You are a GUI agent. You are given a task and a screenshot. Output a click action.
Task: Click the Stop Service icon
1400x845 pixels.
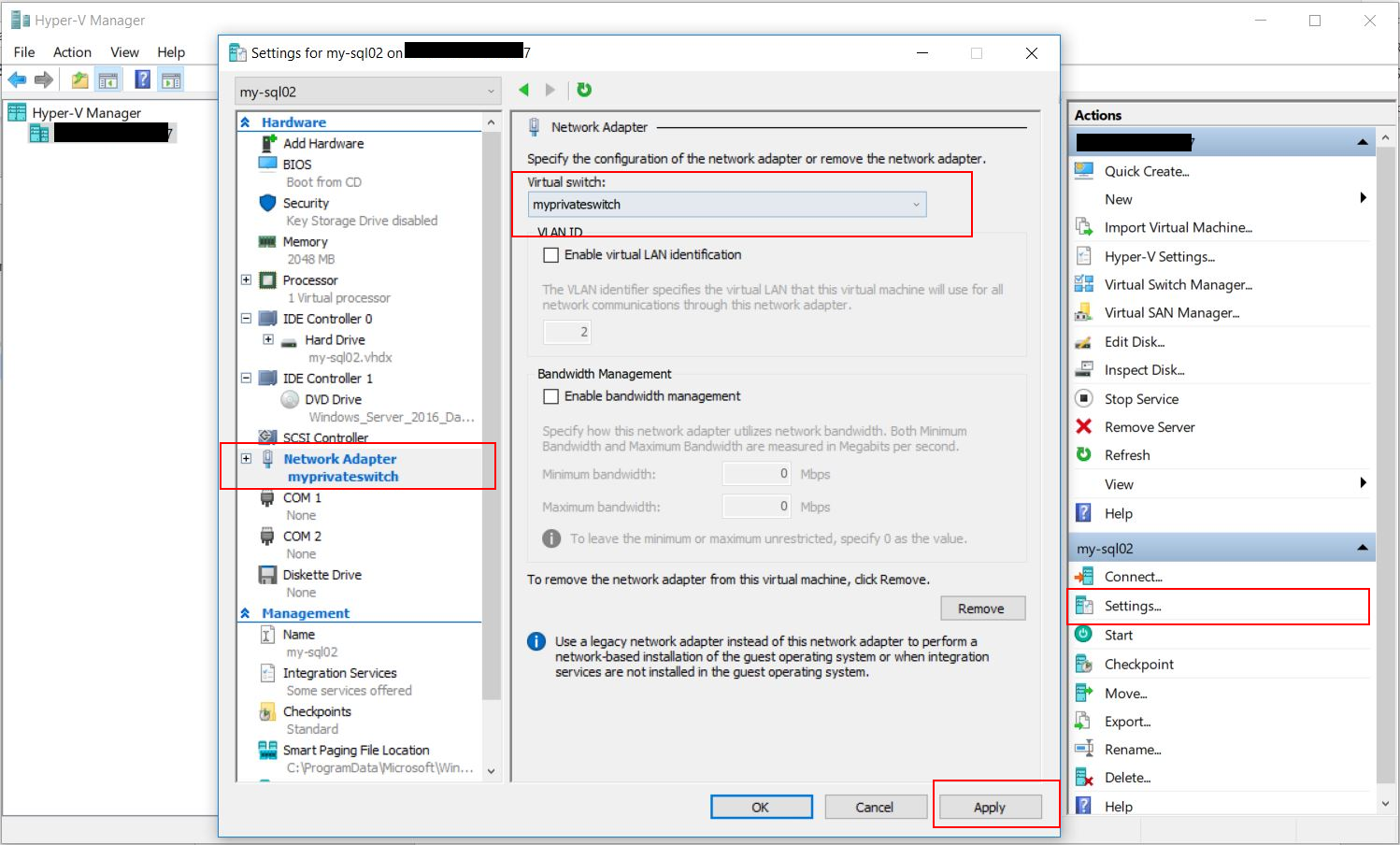tap(1084, 398)
